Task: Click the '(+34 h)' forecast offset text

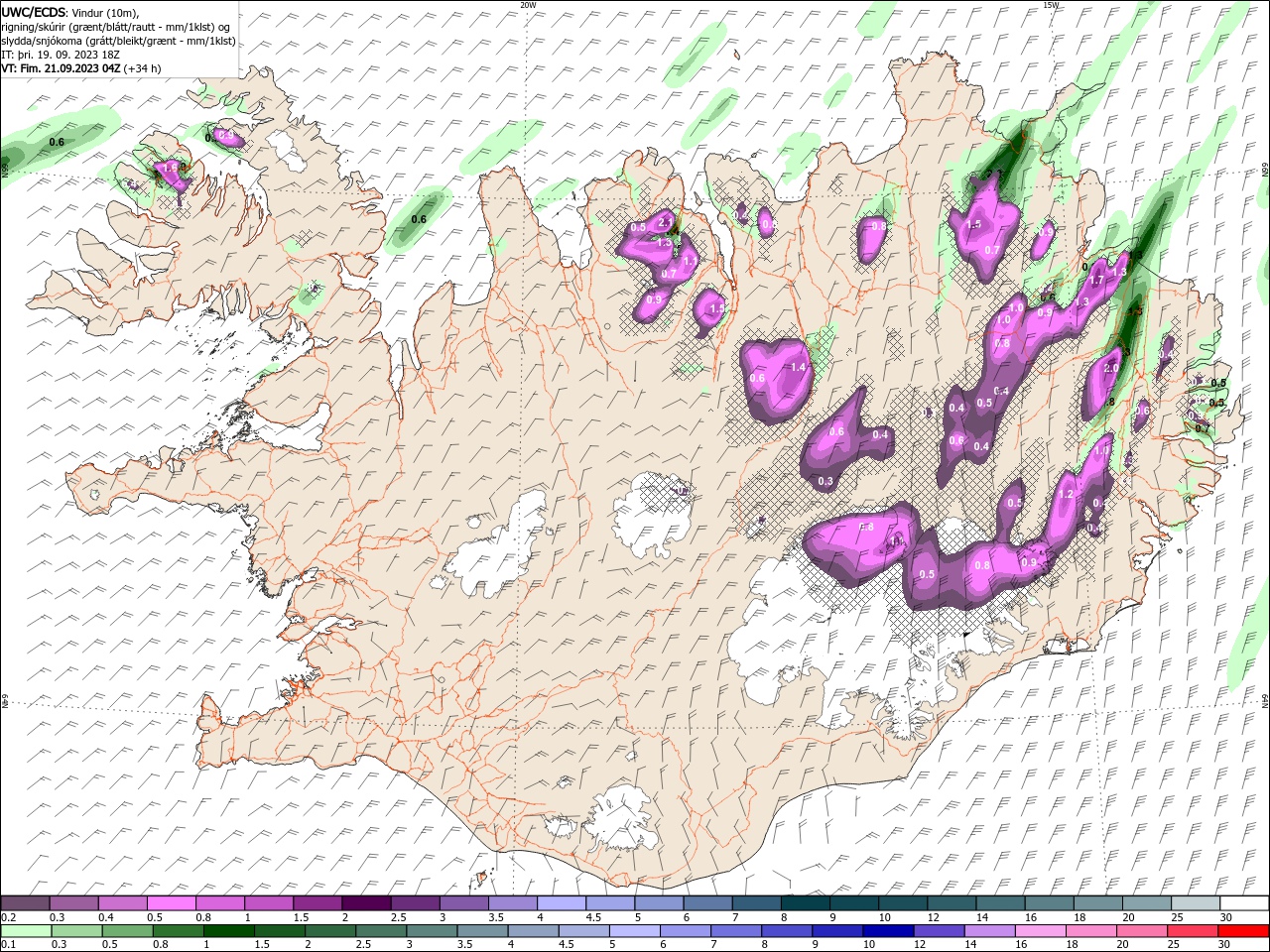Action: 143,68
